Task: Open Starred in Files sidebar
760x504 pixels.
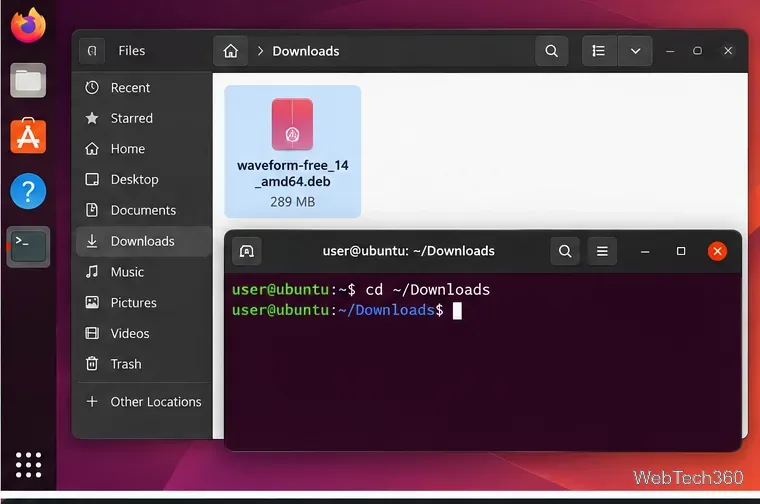Action: tap(143, 118)
